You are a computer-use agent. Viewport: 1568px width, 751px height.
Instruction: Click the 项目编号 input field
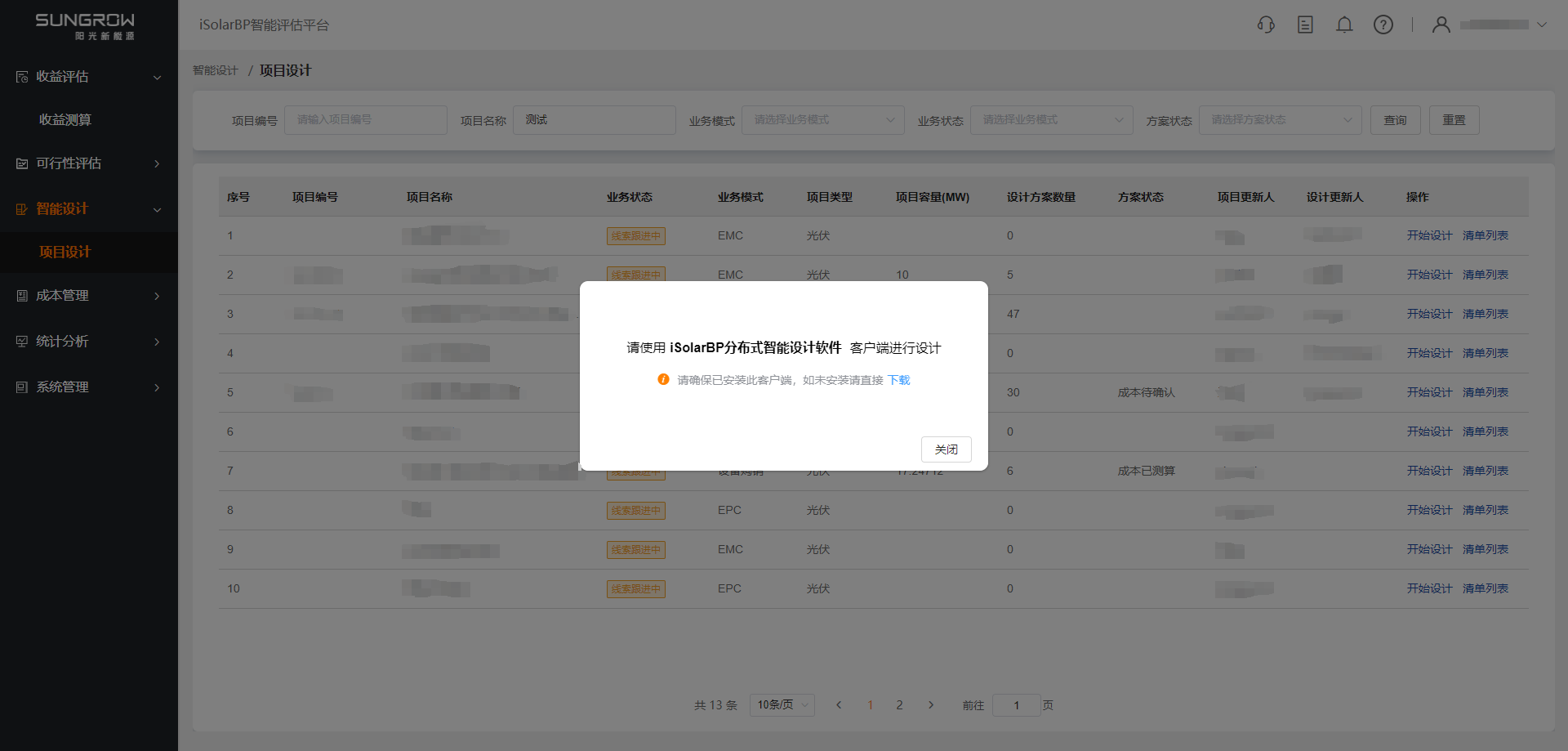point(366,120)
